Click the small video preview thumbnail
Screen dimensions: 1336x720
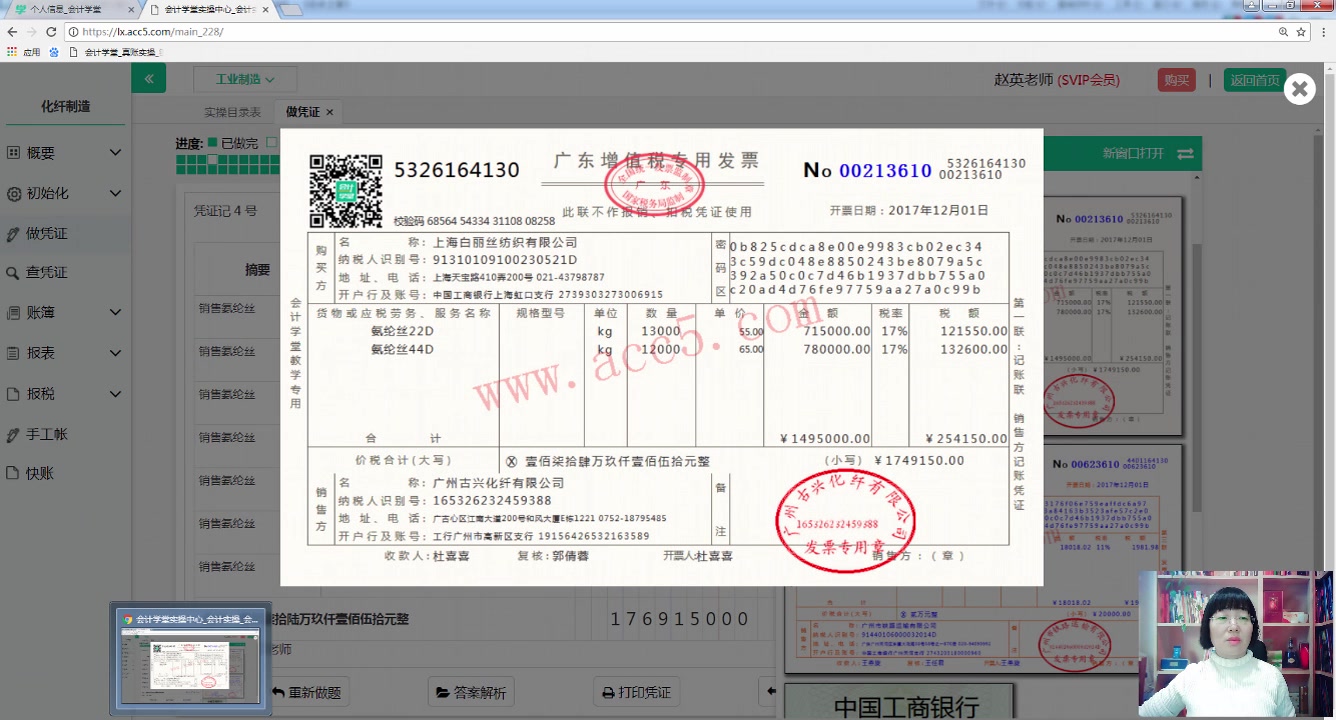(190, 658)
